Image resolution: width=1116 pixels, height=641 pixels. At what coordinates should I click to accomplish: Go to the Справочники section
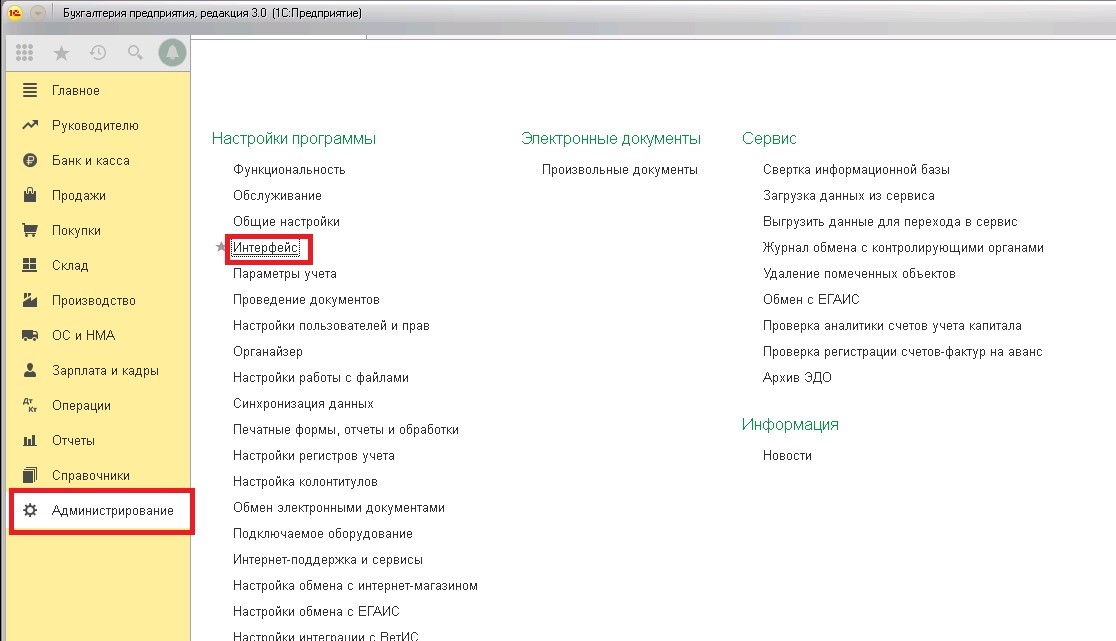click(90, 476)
